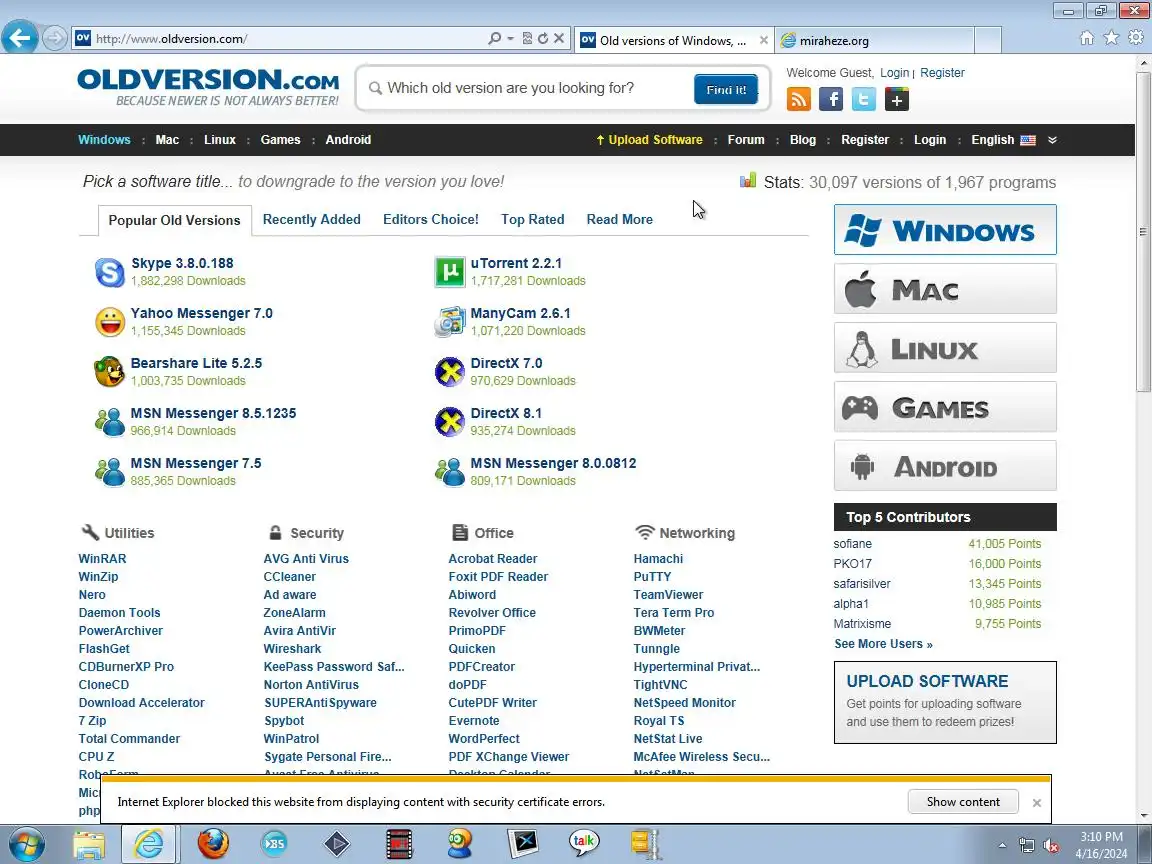Open the muted volume tray icon
The height and width of the screenshot is (864, 1152).
click(x=1051, y=846)
